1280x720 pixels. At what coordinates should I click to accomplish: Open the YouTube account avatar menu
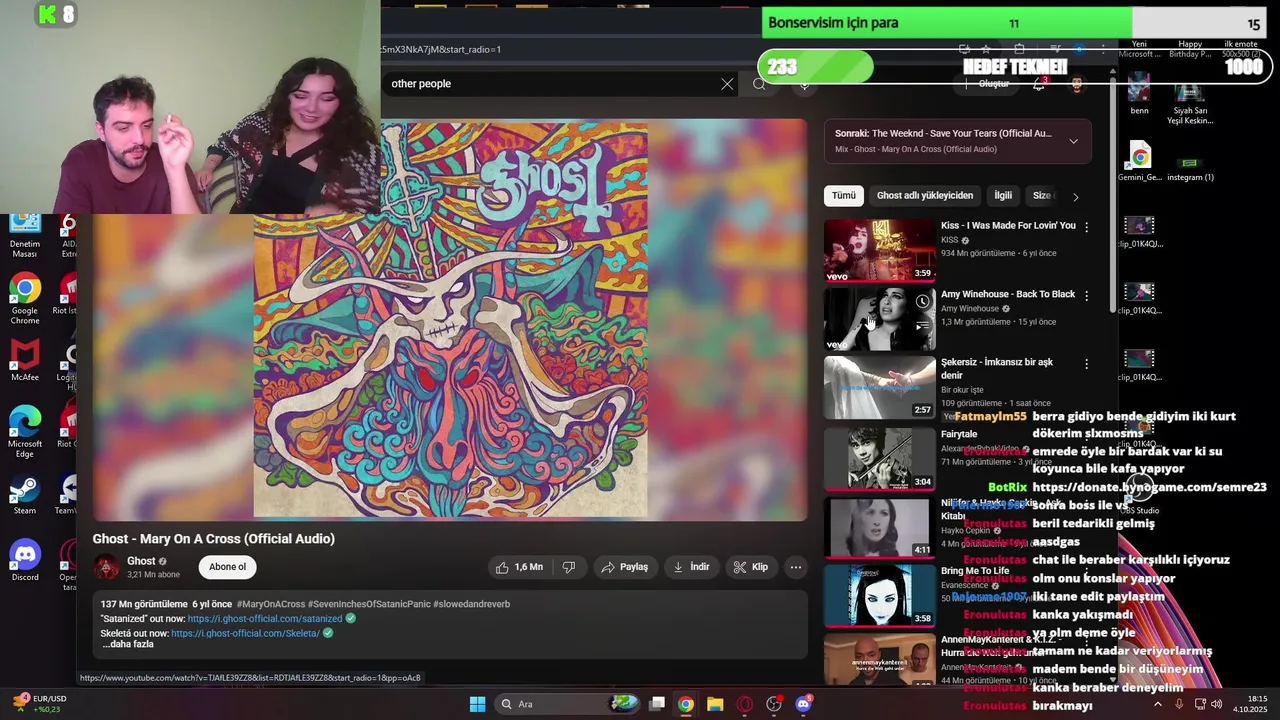point(1077,84)
